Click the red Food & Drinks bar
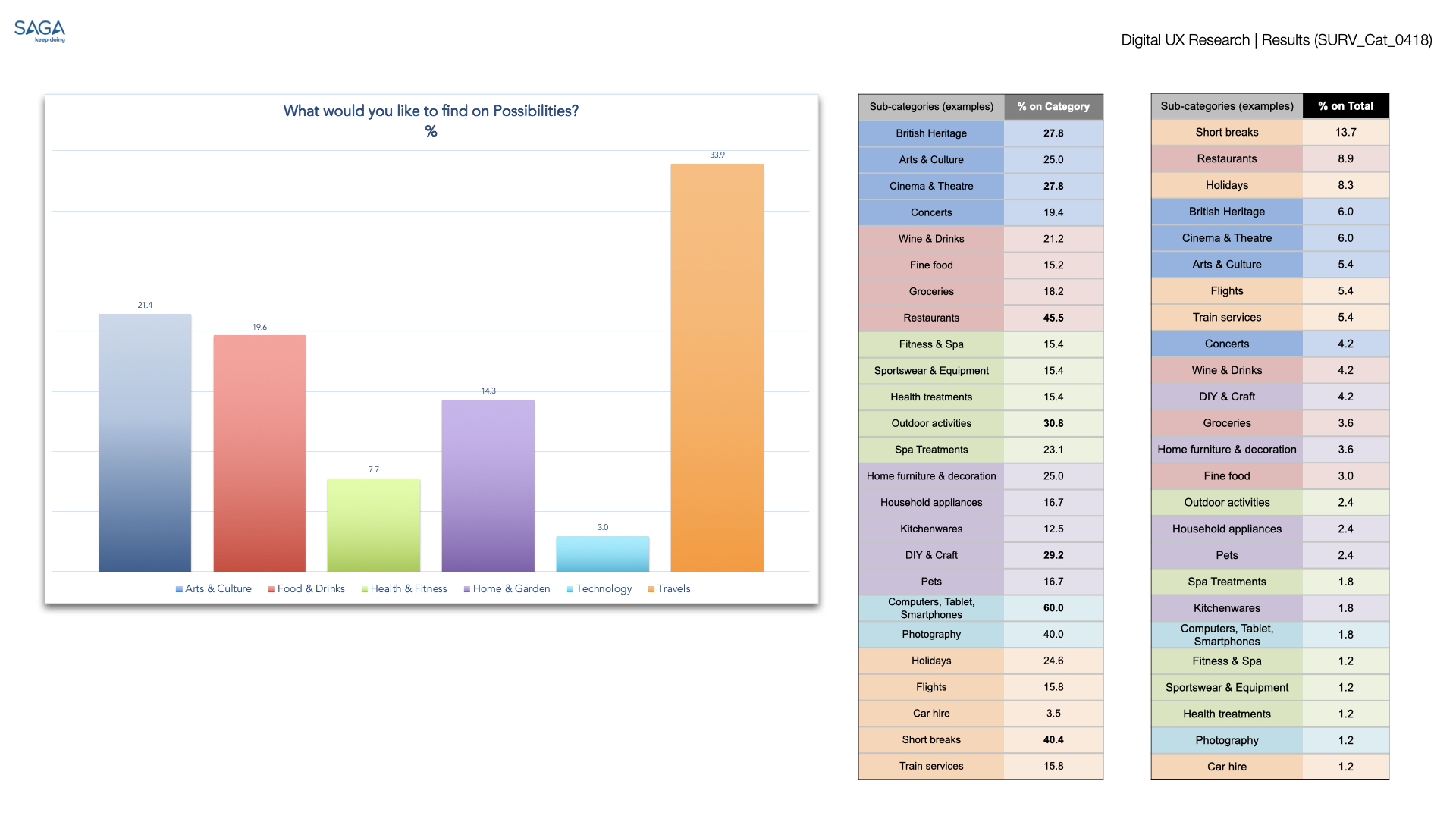 (x=259, y=453)
